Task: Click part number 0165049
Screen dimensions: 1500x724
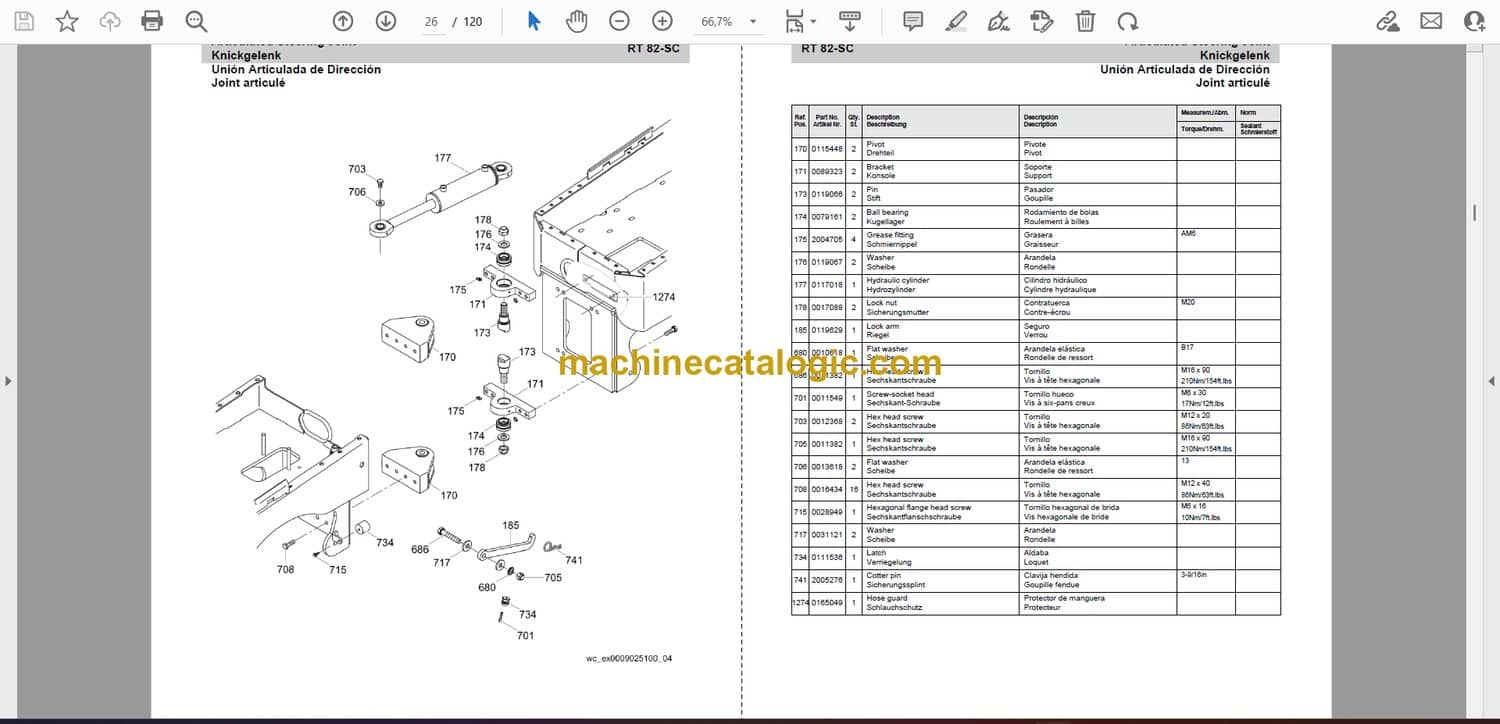Action: point(827,603)
